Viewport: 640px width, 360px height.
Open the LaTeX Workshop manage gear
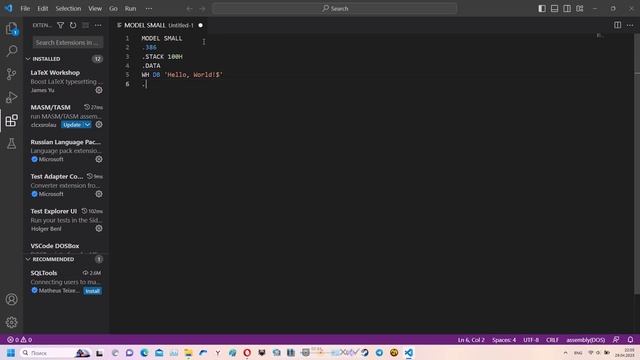click(x=99, y=90)
